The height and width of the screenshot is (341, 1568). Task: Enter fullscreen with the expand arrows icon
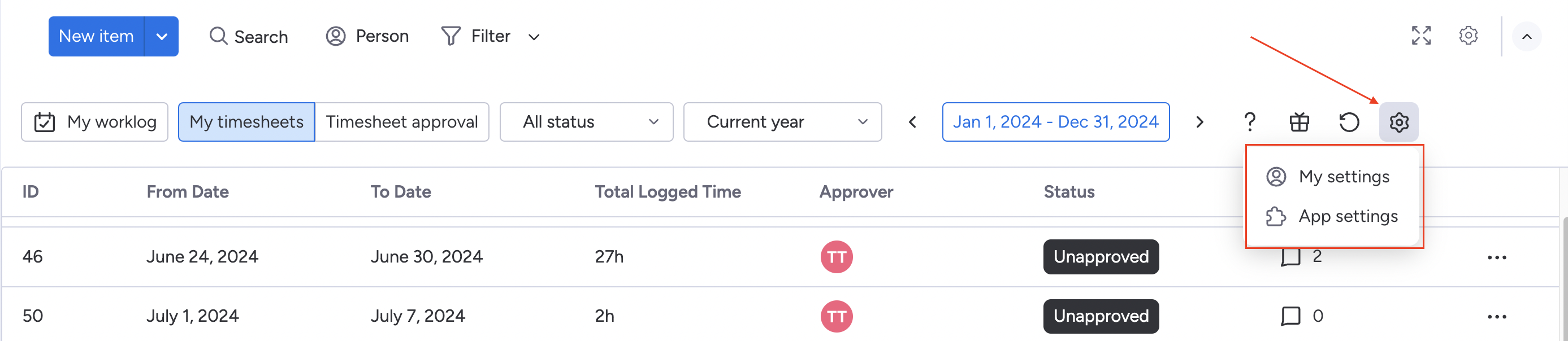1420,36
